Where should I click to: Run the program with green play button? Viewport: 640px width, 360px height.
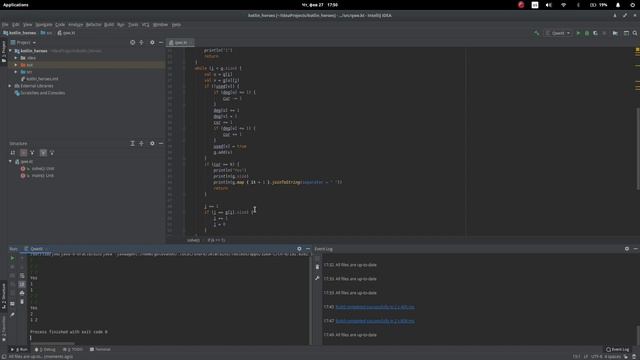point(578,33)
